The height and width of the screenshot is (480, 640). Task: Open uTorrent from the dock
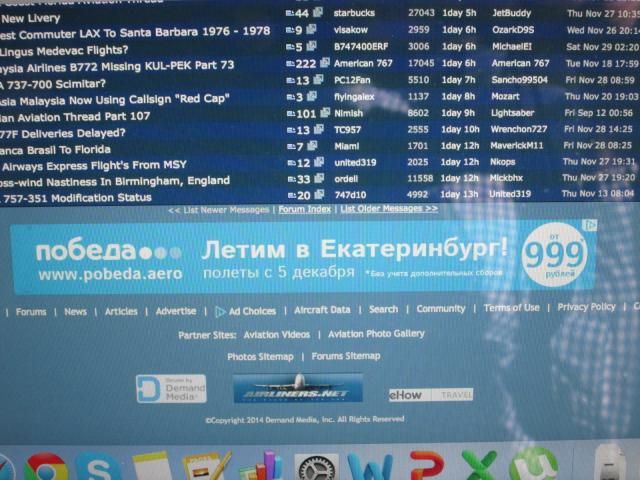click(x=534, y=464)
